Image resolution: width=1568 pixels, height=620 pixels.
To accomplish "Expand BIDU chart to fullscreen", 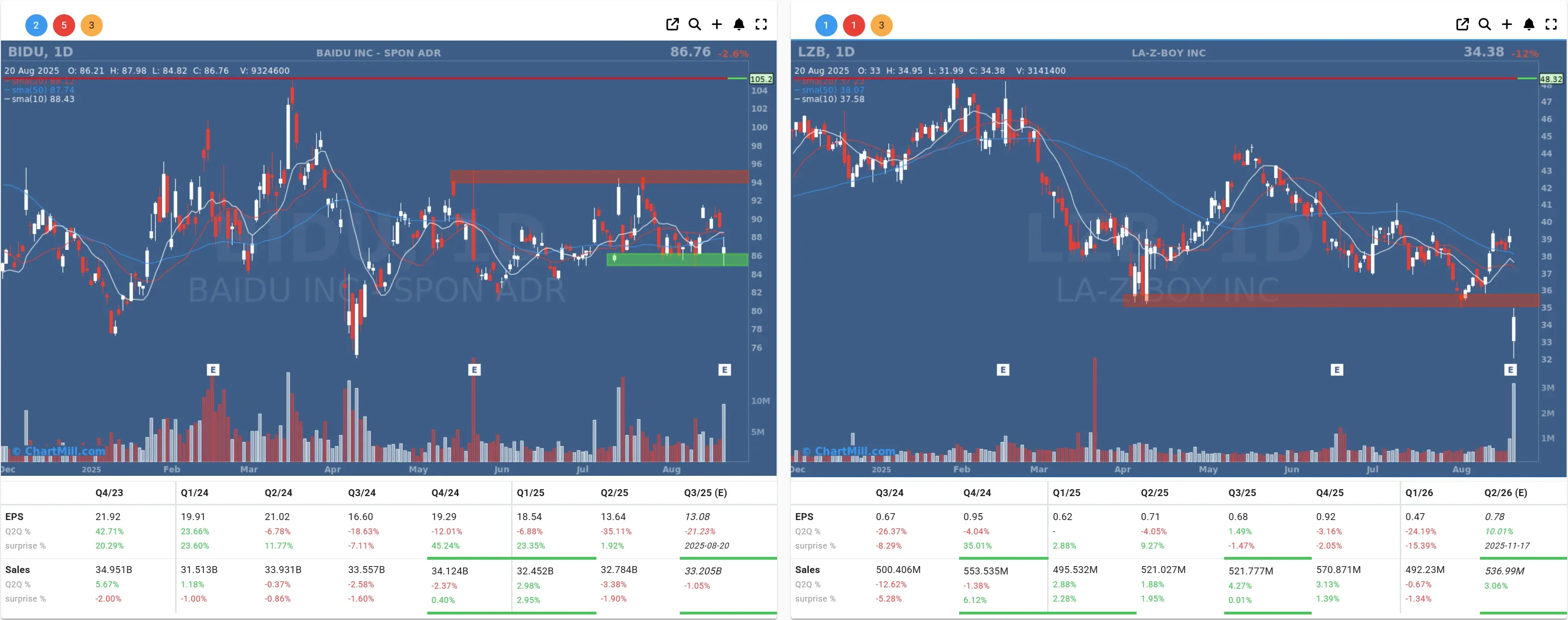I will pyautogui.click(x=761, y=24).
